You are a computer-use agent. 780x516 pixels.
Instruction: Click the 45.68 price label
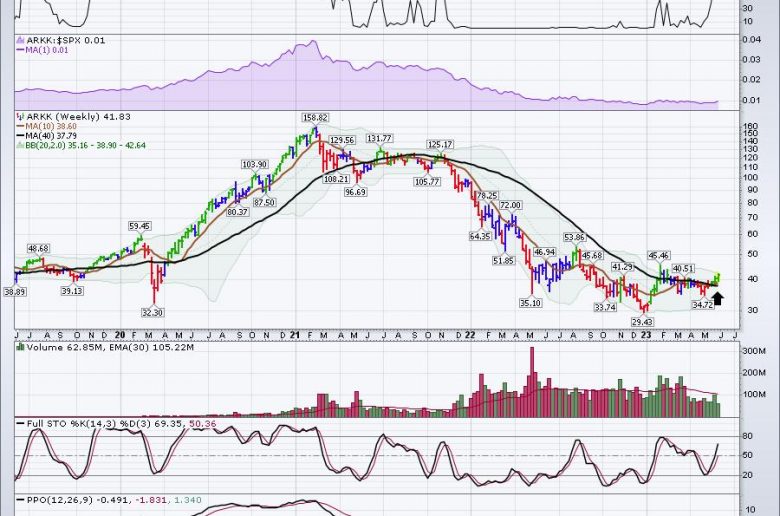592,255
